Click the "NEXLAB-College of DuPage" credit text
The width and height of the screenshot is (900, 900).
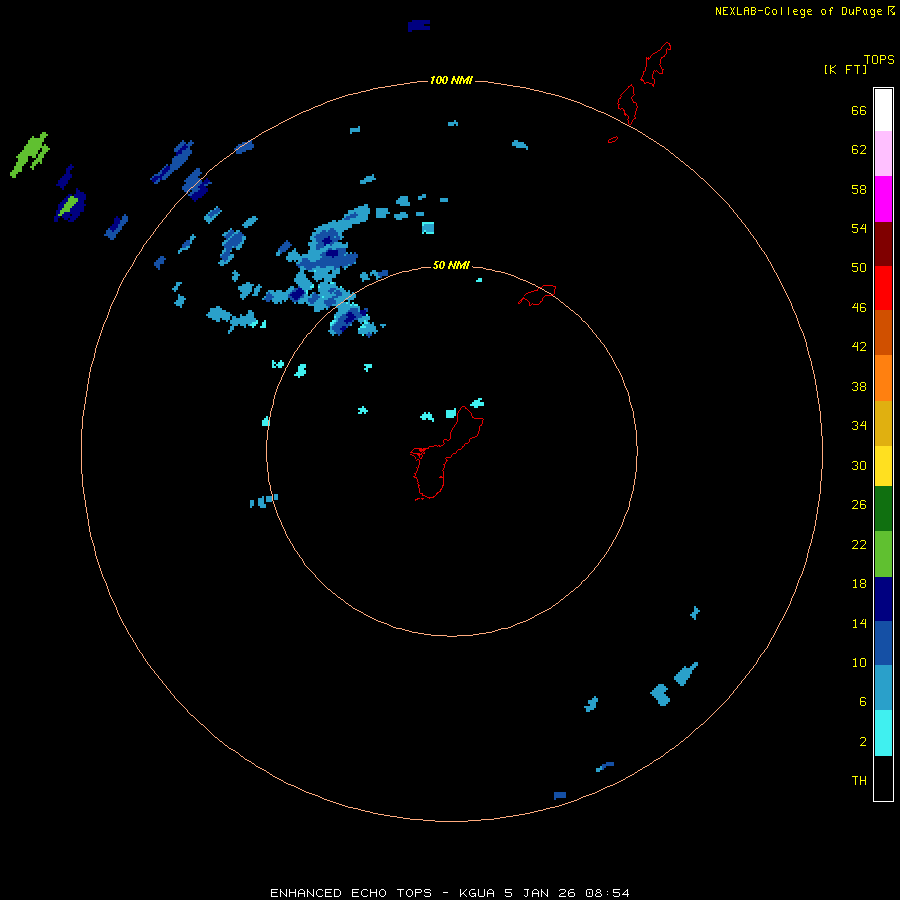[798, 11]
